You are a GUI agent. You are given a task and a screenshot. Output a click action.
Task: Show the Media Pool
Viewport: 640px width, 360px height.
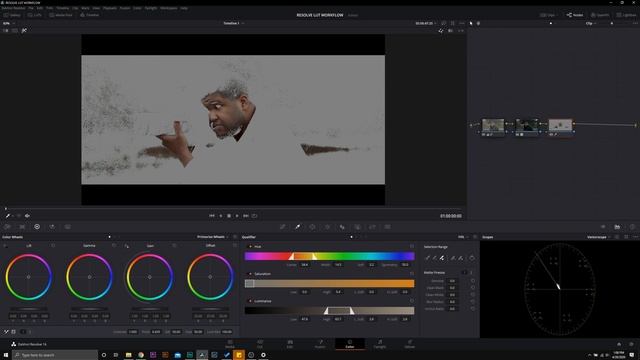click(x=61, y=15)
